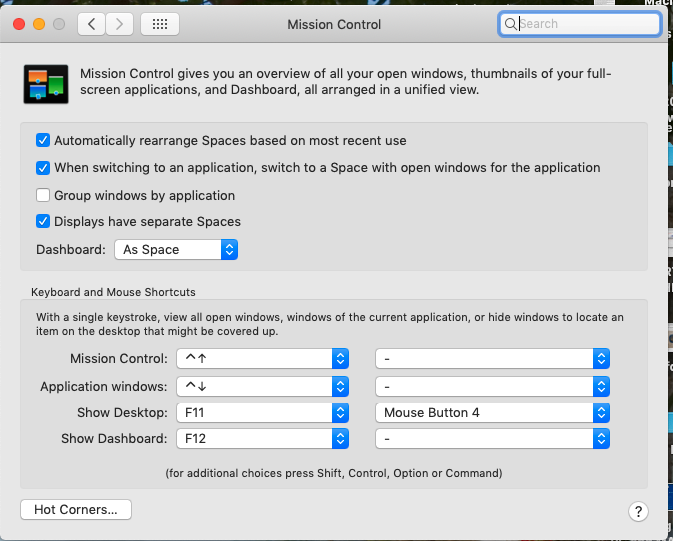This screenshot has width=673, height=541.
Task: Close the Mission Control window
Action: (19, 24)
